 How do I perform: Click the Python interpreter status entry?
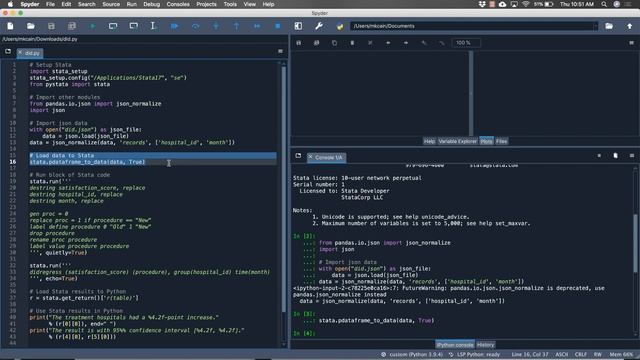point(412,355)
